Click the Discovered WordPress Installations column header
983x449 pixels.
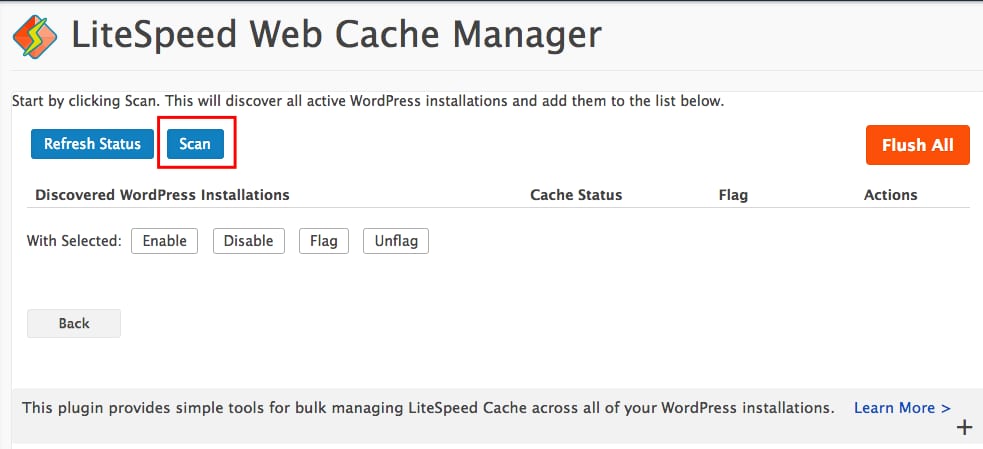coord(162,195)
